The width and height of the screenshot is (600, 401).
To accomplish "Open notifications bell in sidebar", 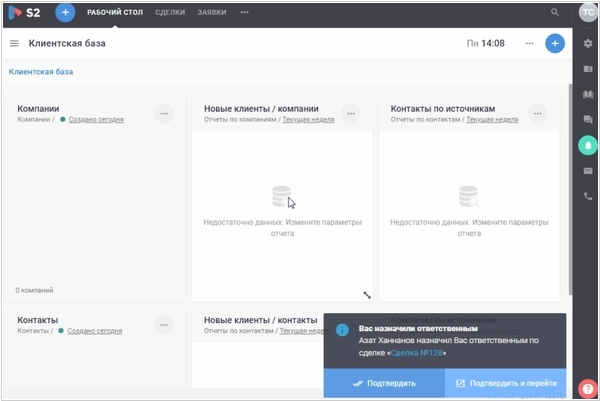I will (x=588, y=145).
